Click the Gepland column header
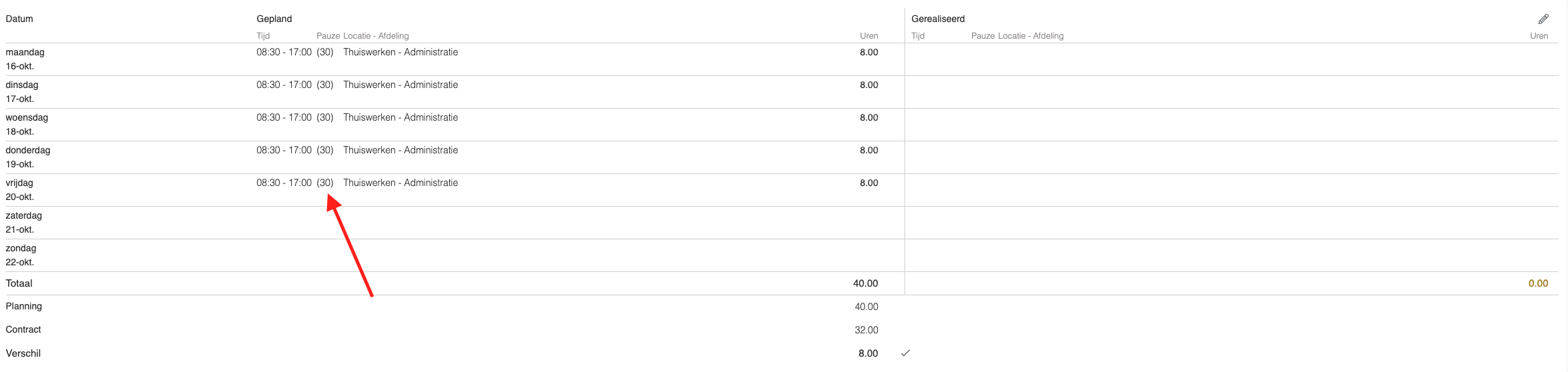This screenshot has width=1568, height=372. coord(274,19)
